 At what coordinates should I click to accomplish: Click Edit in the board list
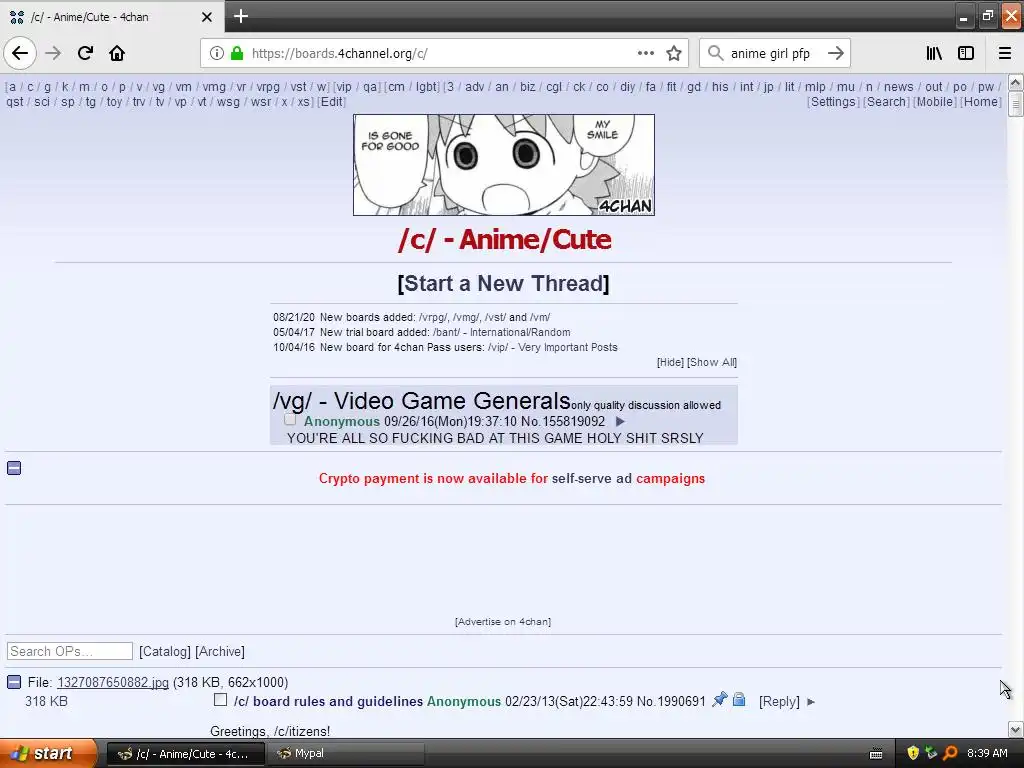(x=332, y=102)
